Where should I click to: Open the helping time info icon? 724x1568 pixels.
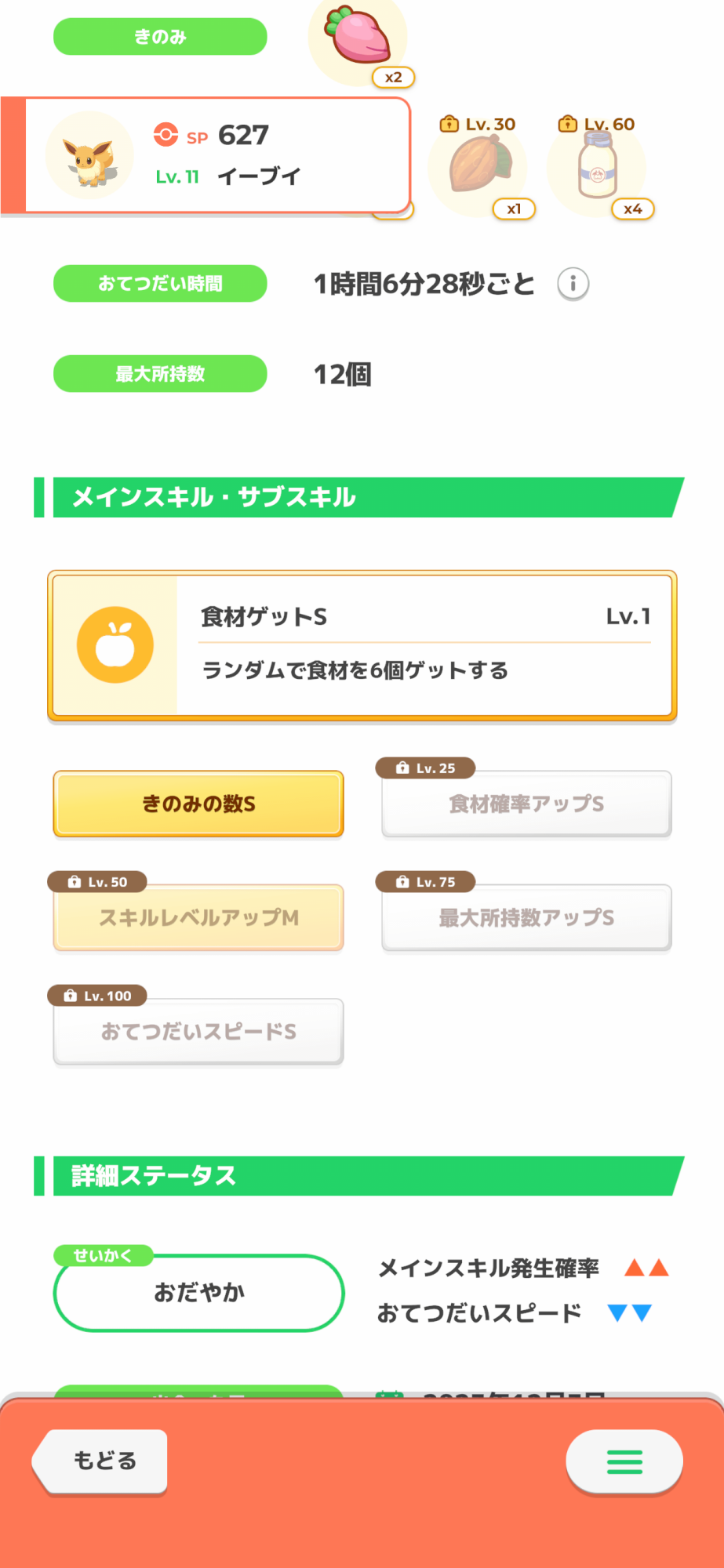[x=573, y=284]
